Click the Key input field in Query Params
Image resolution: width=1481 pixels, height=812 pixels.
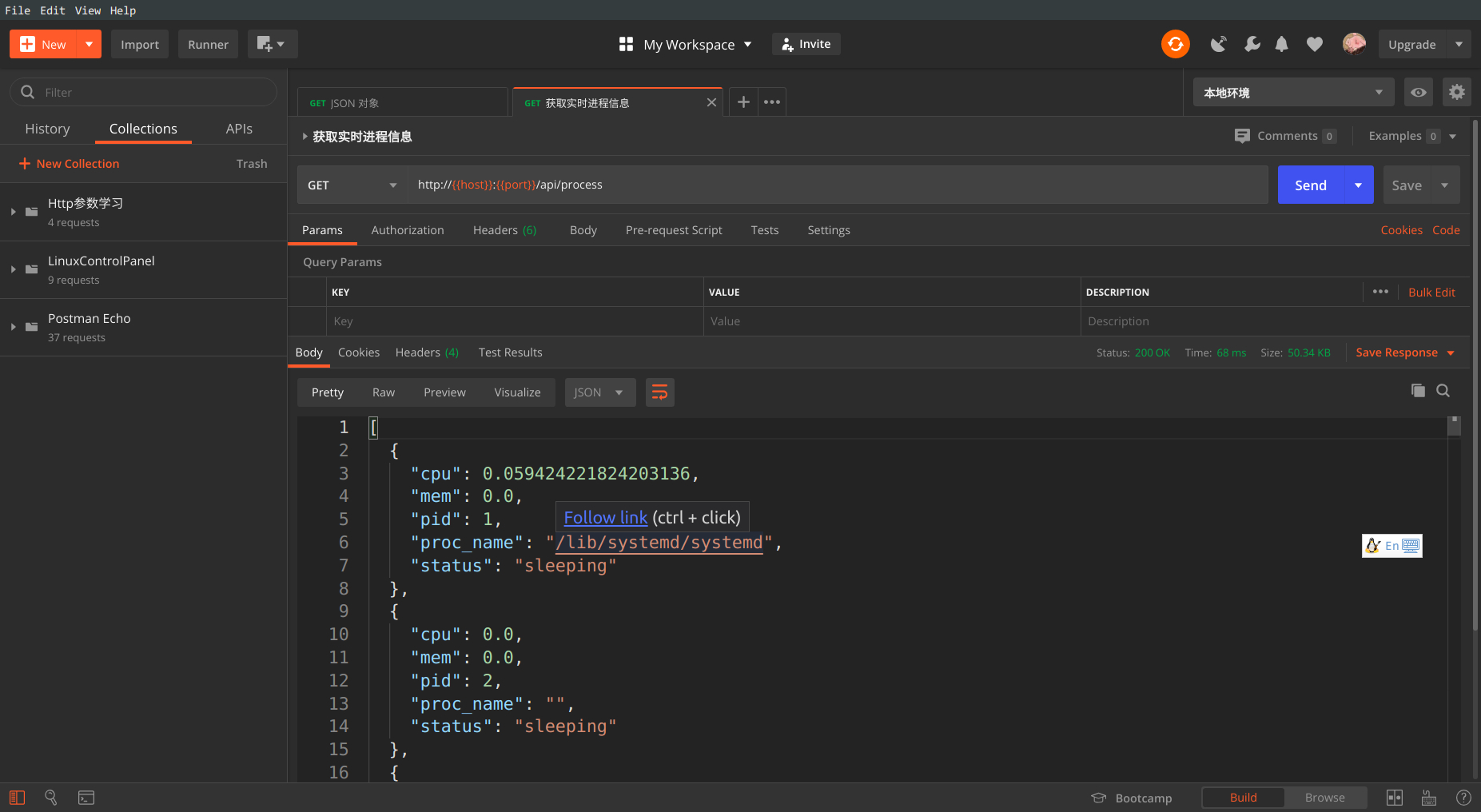click(x=515, y=321)
